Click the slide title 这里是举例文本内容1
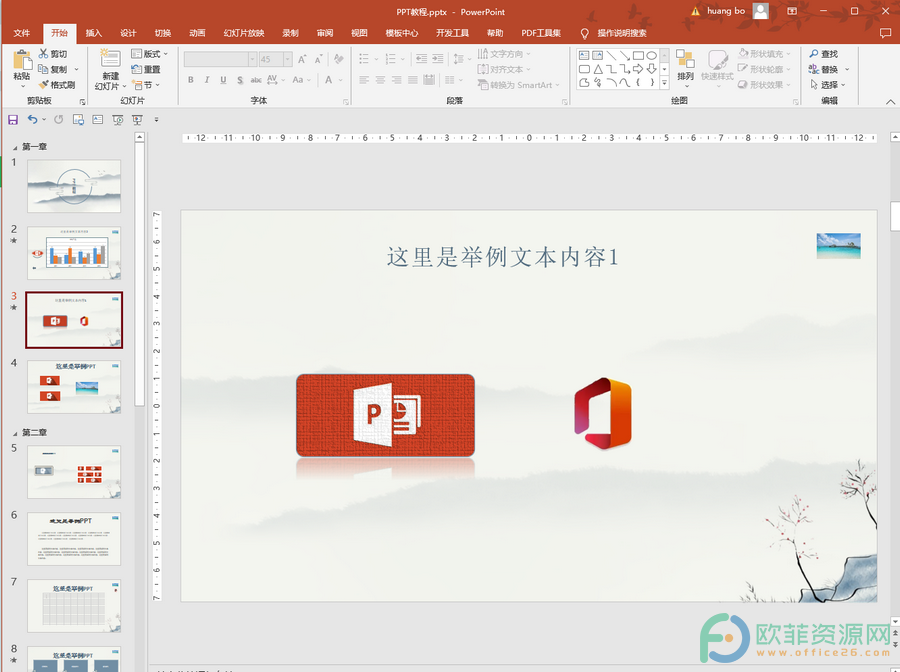The height and width of the screenshot is (672, 900). [502, 257]
